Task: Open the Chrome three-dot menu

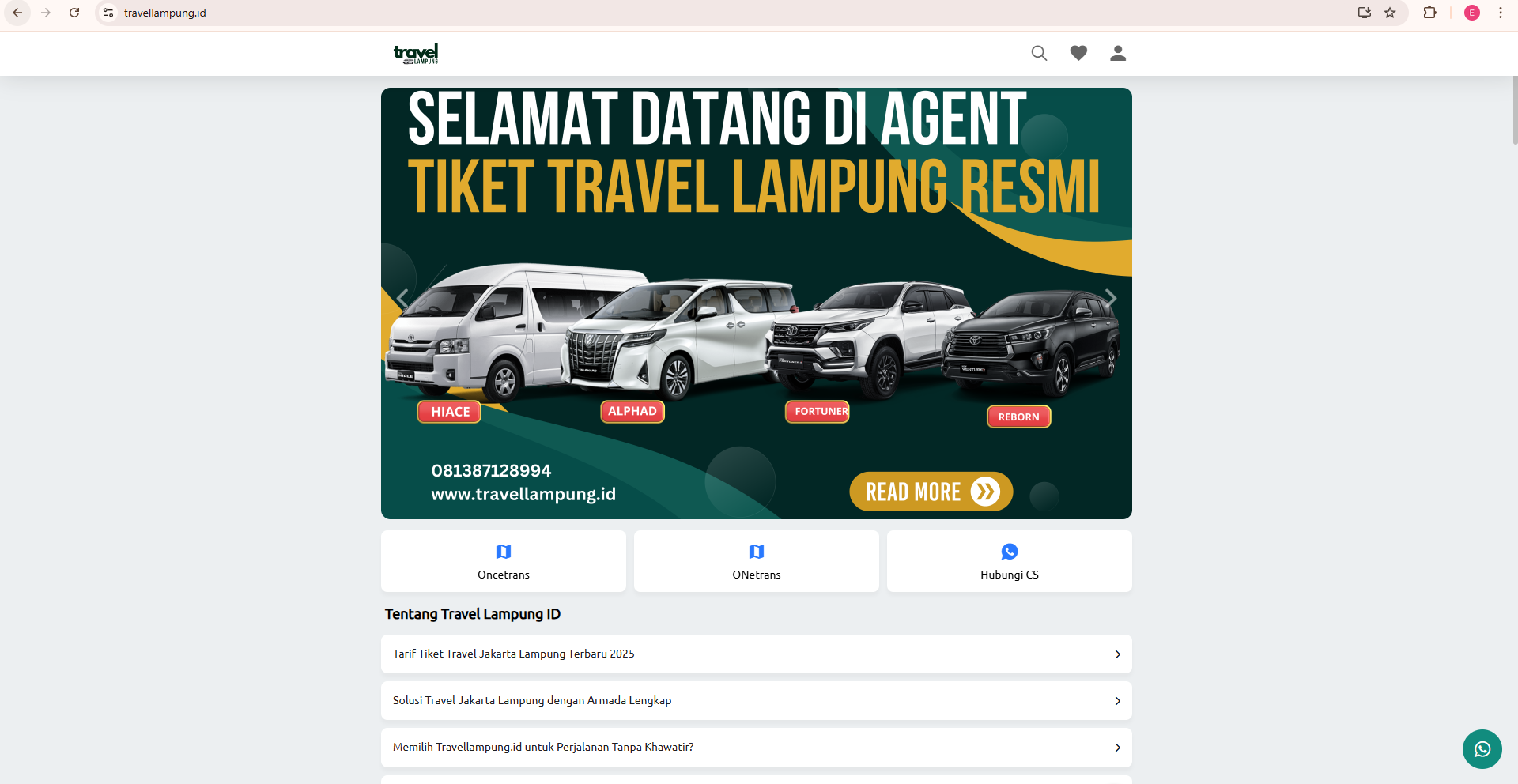Action: point(1501,13)
